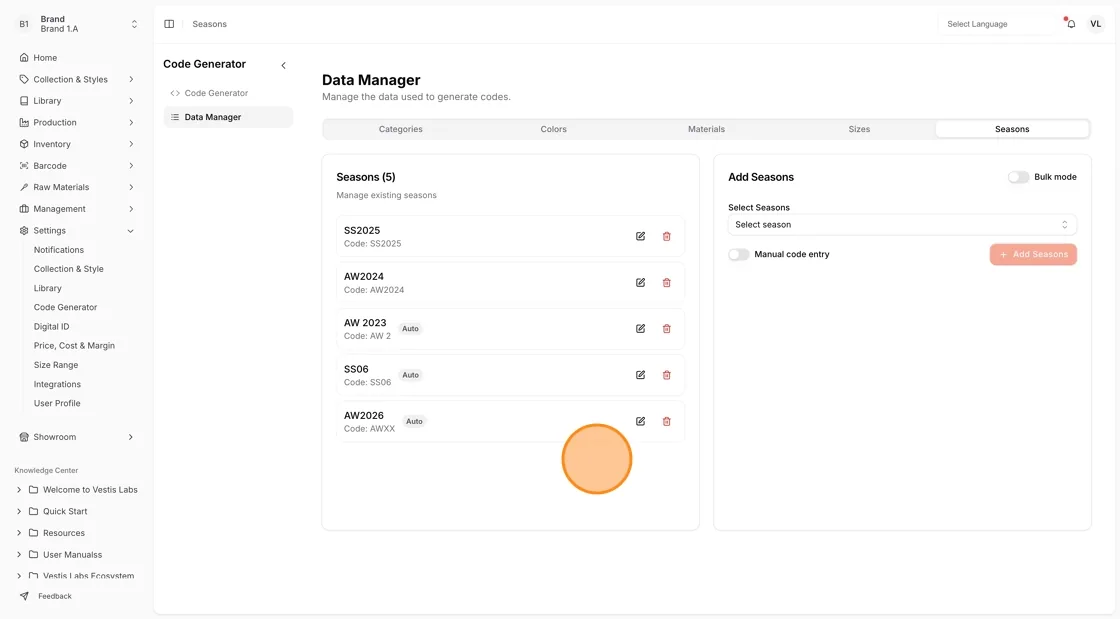The height and width of the screenshot is (619, 1120).
Task: Switch to the Categories tab
Action: pos(400,129)
